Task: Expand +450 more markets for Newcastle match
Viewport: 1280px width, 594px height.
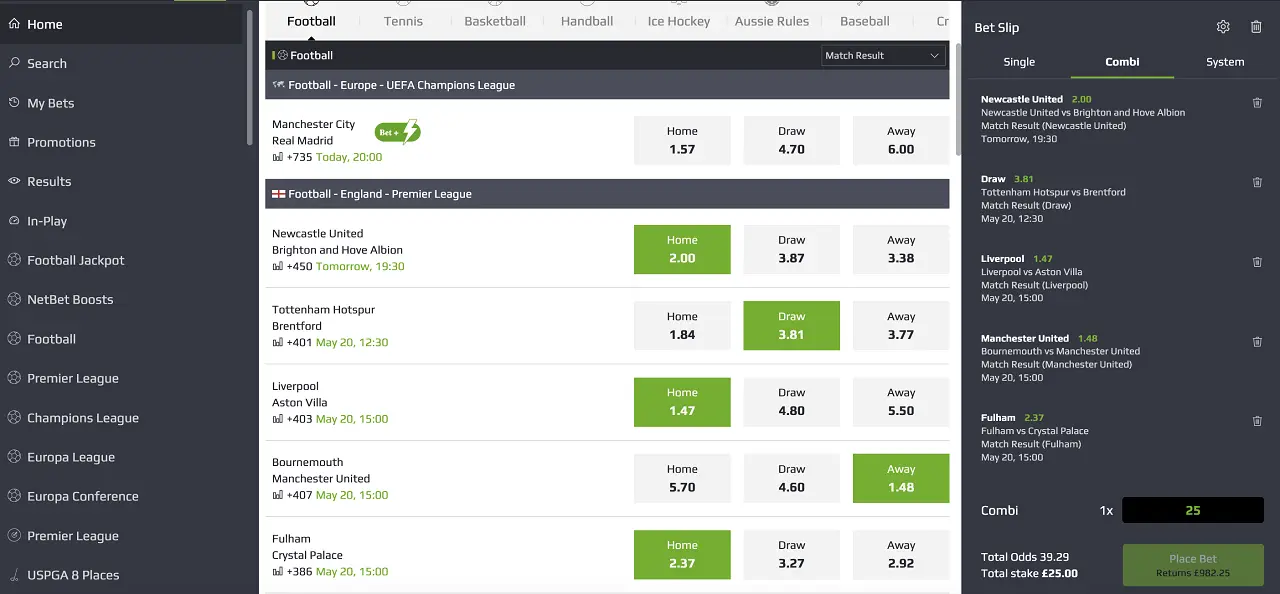Action: pyautogui.click(x=299, y=266)
